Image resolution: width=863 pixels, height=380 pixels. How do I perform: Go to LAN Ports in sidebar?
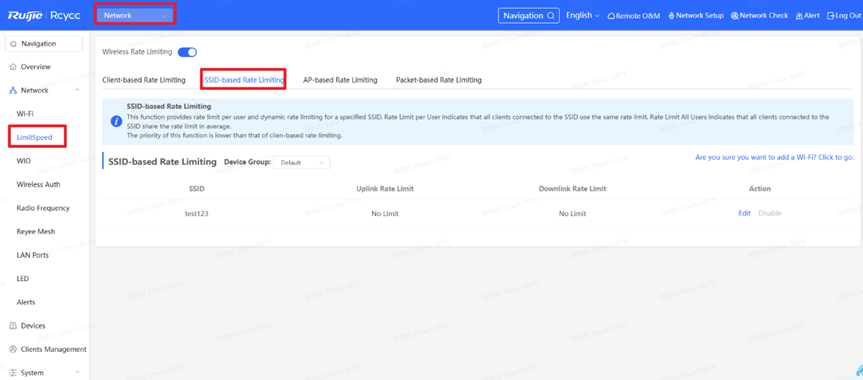click(x=32, y=255)
